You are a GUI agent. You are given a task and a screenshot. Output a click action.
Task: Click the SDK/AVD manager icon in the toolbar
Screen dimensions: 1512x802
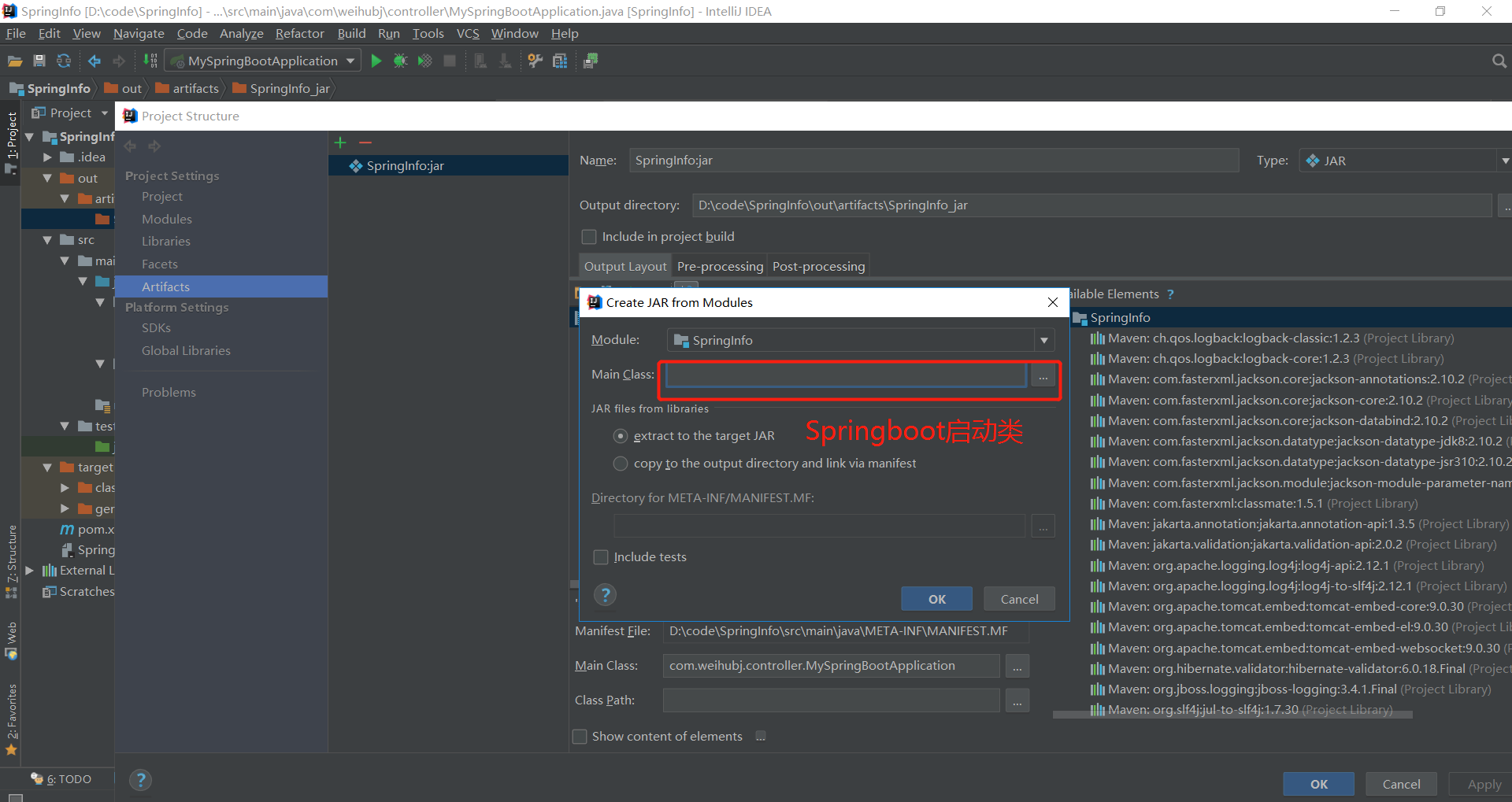[x=591, y=61]
